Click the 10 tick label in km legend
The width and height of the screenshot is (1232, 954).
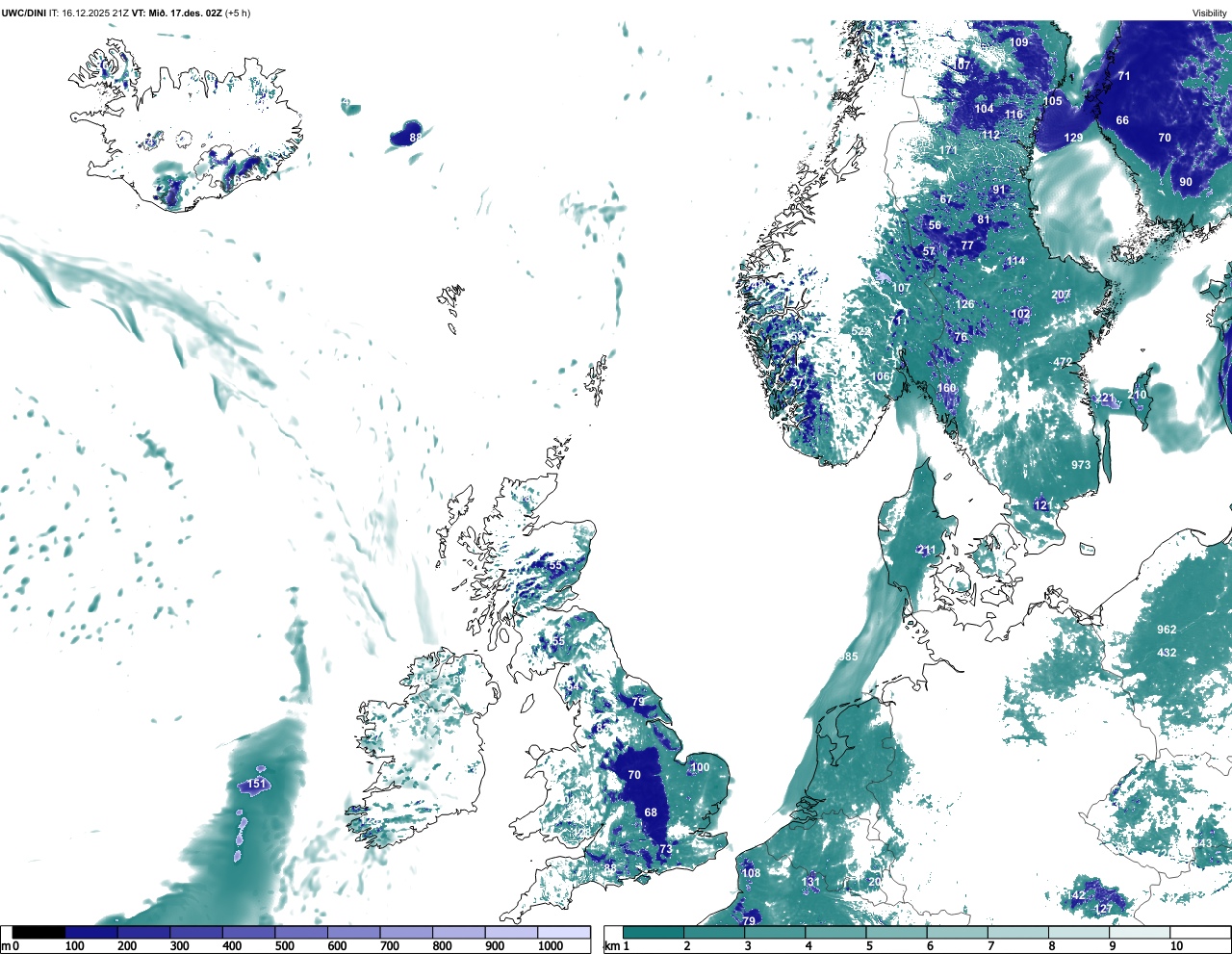tap(1176, 946)
